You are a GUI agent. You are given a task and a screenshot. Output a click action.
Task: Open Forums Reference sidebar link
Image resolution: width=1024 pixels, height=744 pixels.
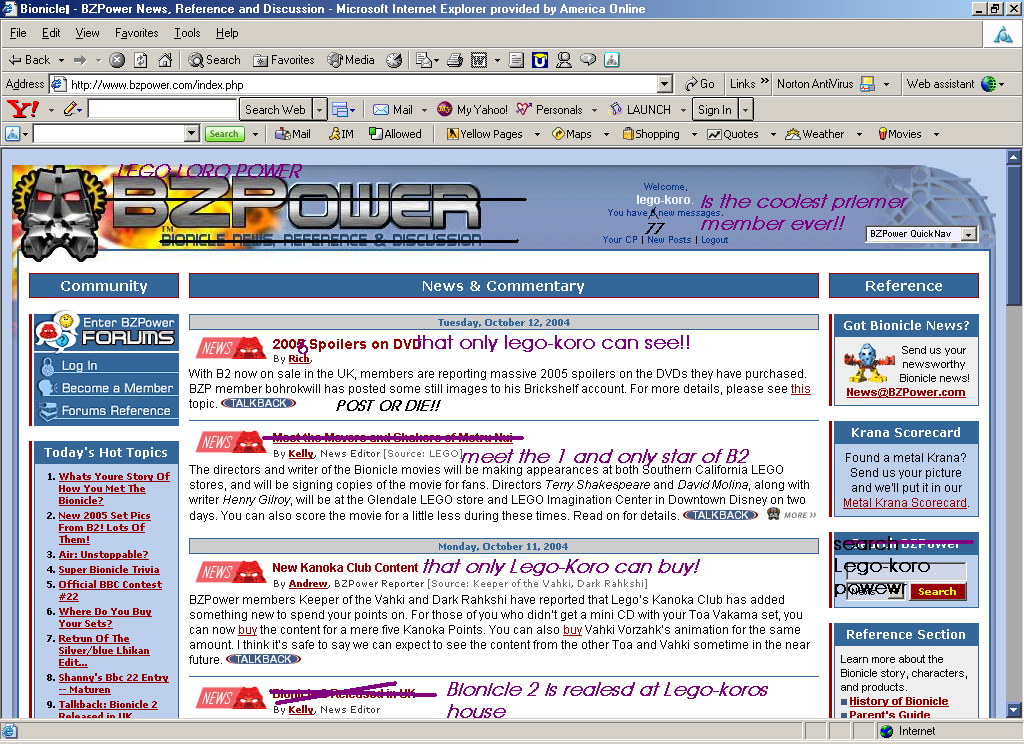(x=116, y=410)
